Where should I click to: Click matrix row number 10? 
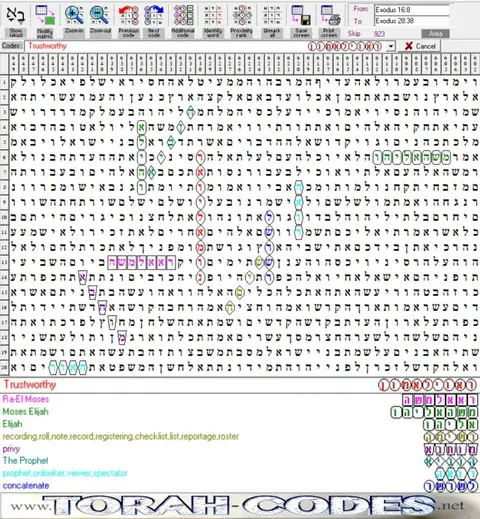tap(4, 217)
